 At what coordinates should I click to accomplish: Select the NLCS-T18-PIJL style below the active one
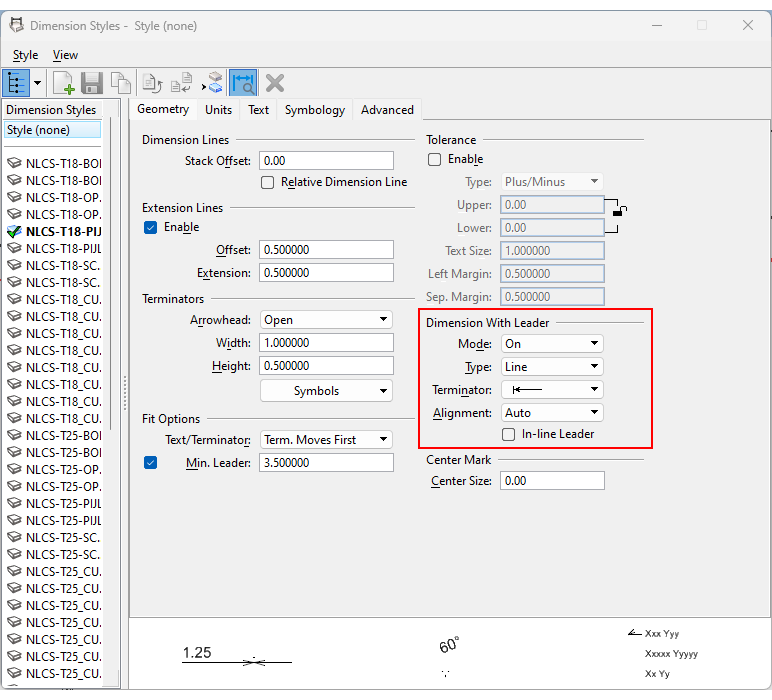(54, 249)
